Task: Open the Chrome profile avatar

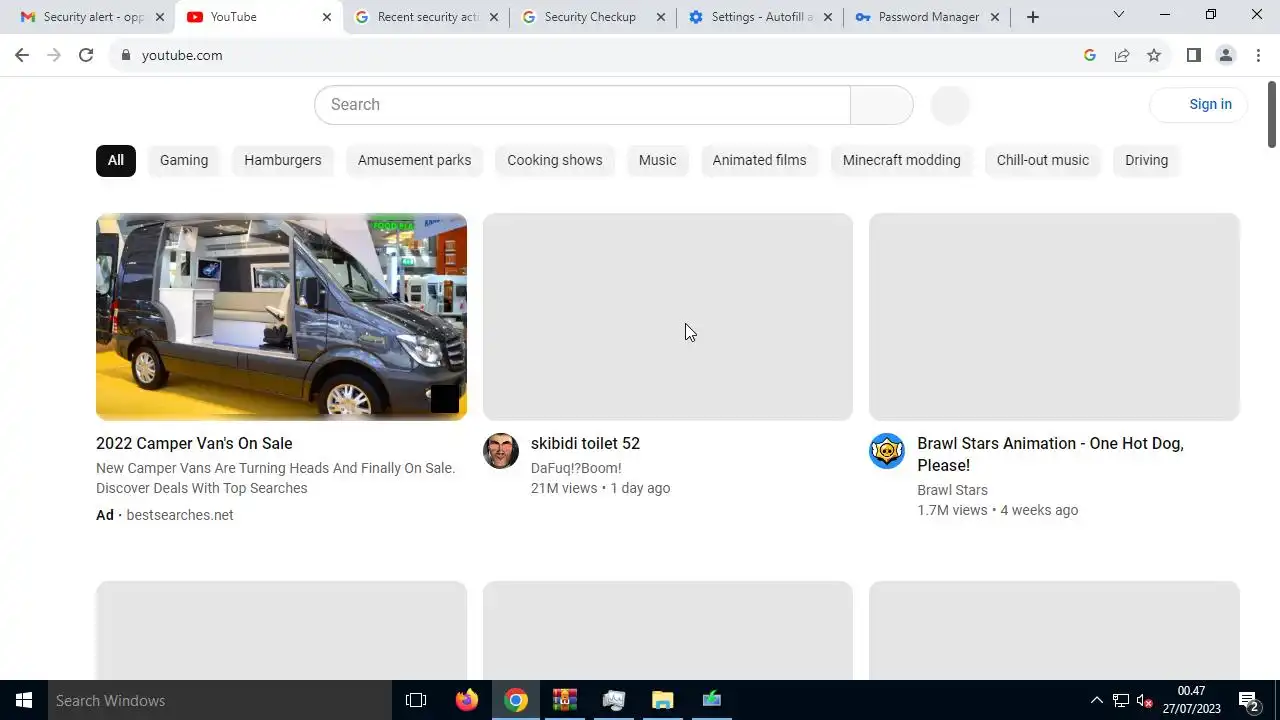Action: [1226, 55]
